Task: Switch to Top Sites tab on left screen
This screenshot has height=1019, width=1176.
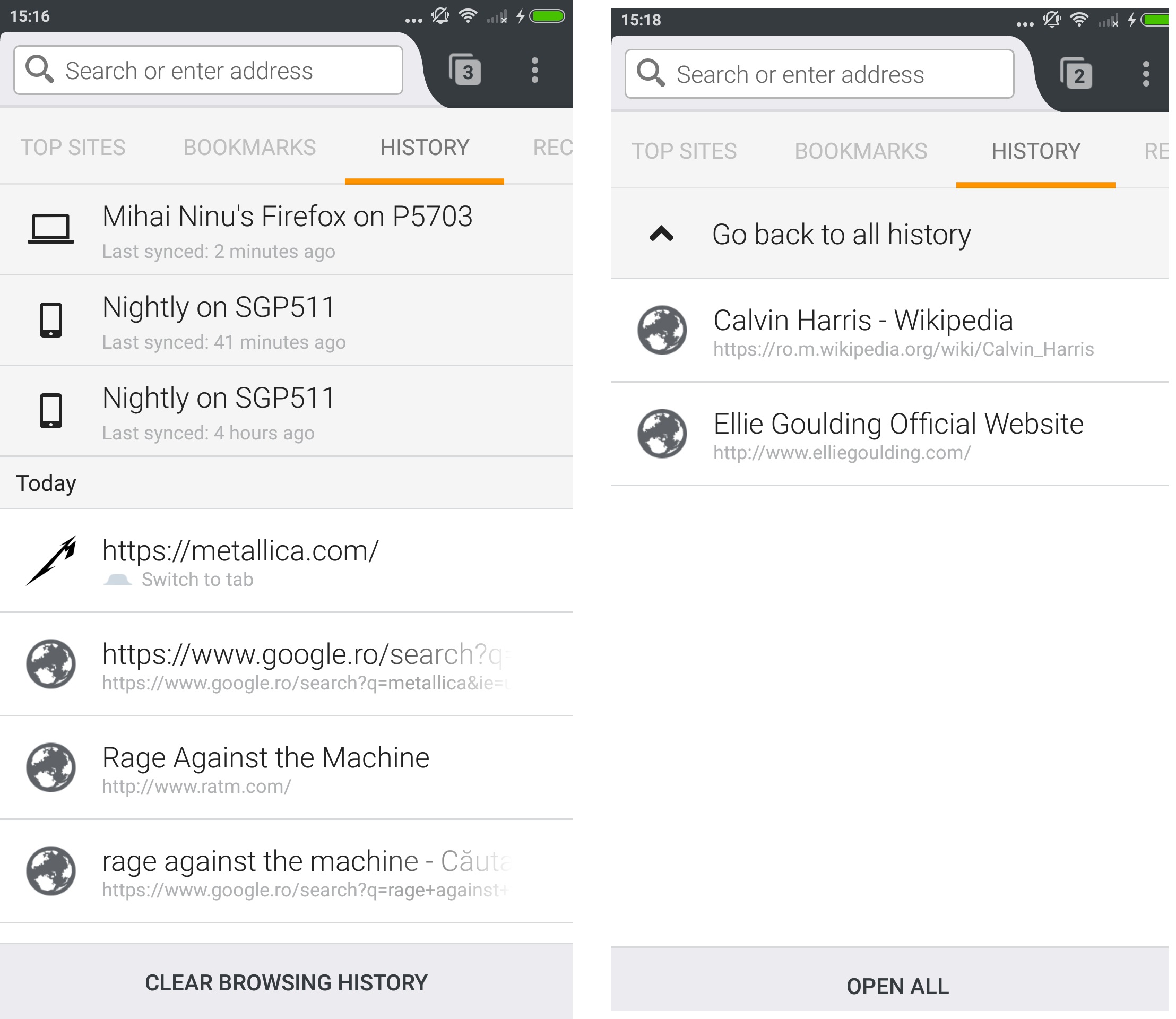Action: (73, 148)
